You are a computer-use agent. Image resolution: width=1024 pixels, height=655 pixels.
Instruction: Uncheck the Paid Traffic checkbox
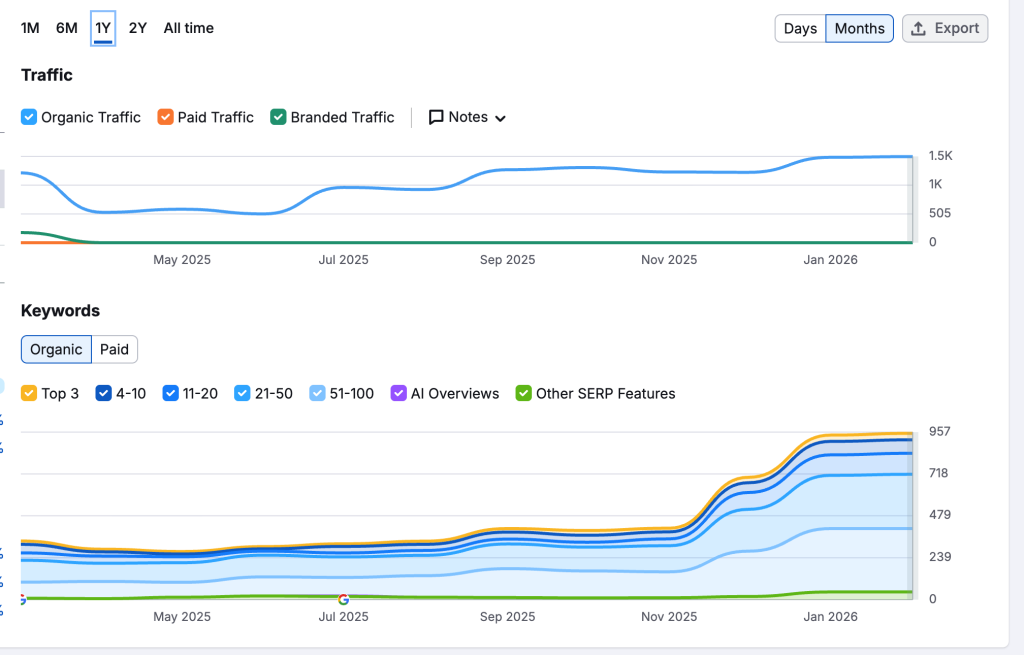(x=165, y=117)
